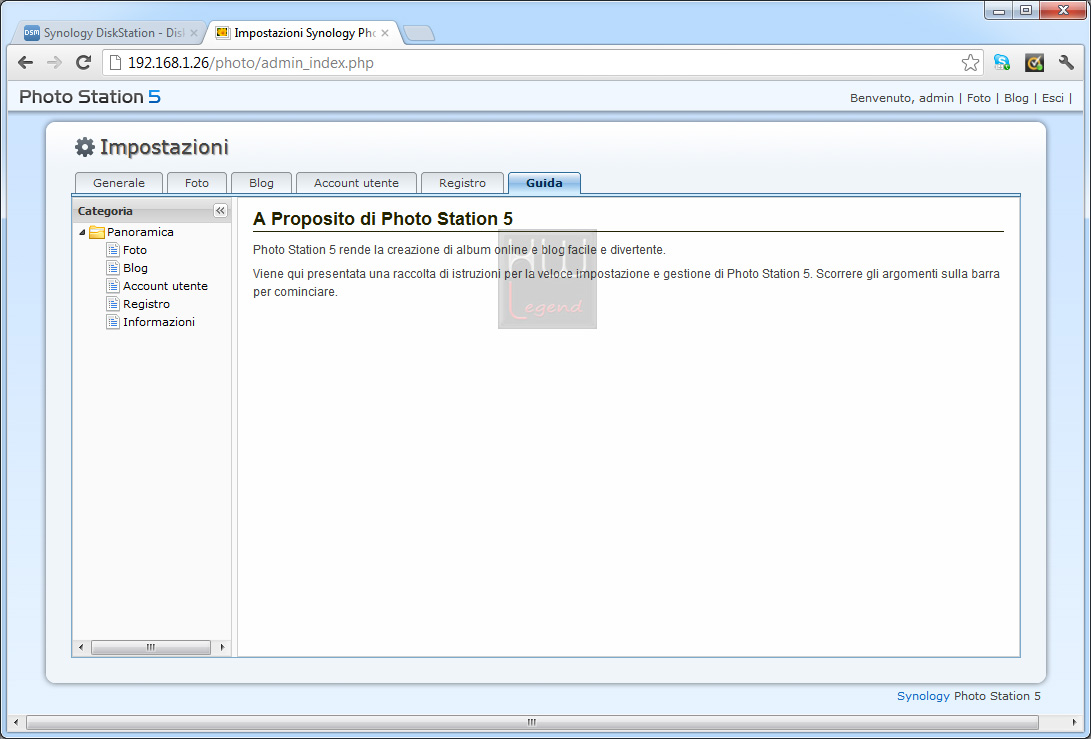Open the Account utente help topic

(166, 286)
